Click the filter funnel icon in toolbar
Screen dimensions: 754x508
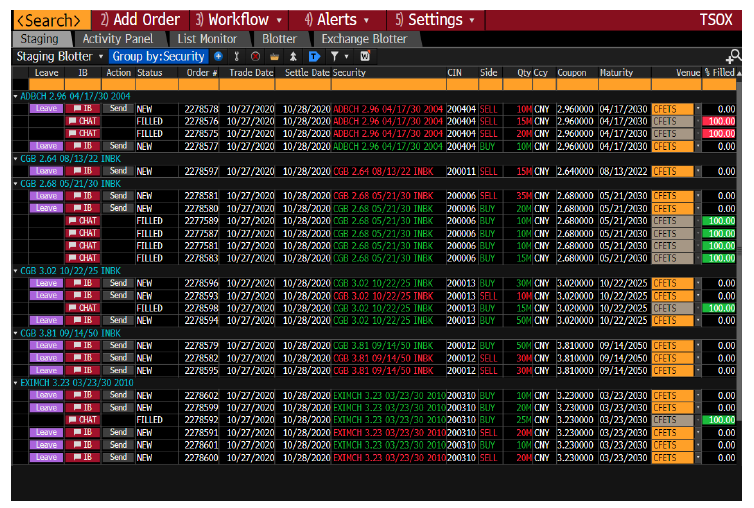pos(335,57)
